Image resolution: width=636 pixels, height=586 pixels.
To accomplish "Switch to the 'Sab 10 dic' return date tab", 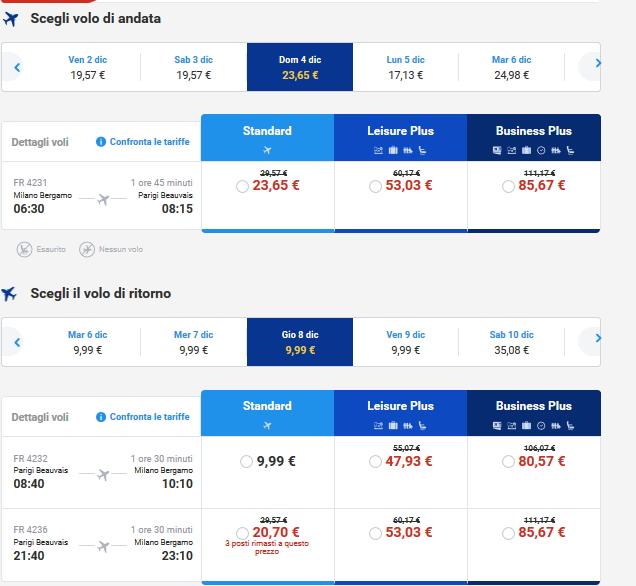I will point(511,342).
